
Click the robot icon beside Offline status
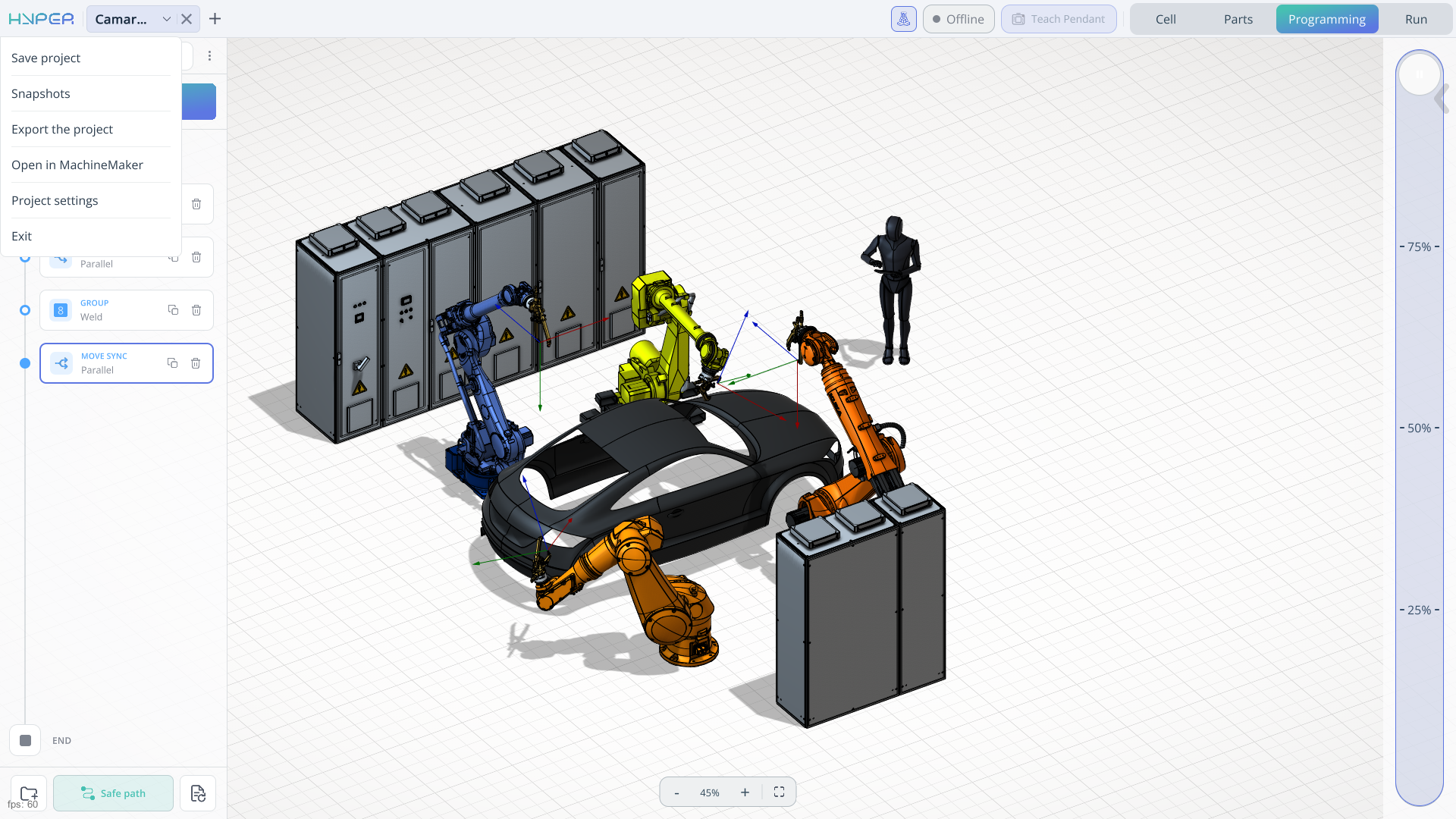point(903,19)
